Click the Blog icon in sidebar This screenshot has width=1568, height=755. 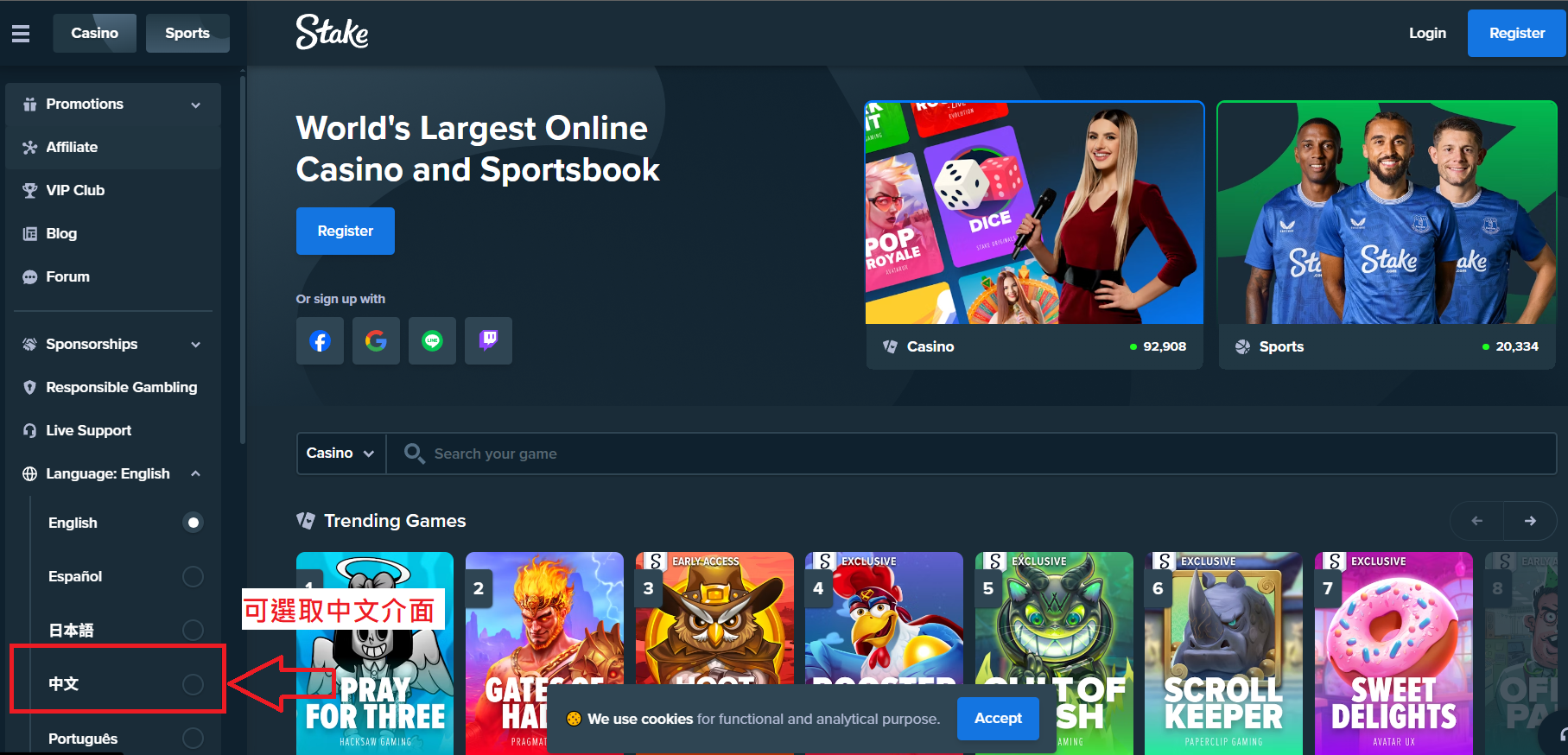(x=30, y=234)
